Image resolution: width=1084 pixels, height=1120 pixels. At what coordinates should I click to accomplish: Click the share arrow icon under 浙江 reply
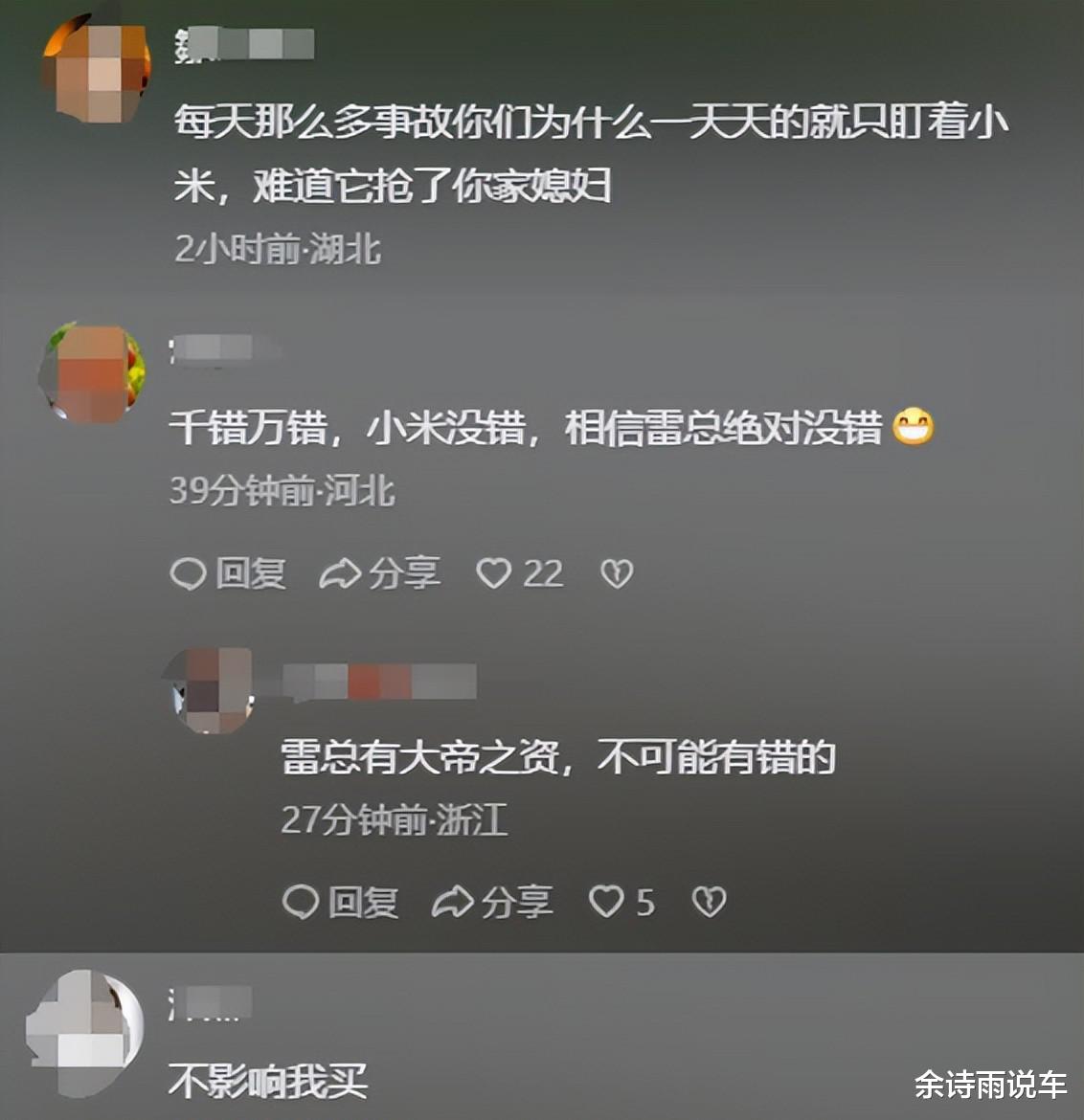pos(453,902)
